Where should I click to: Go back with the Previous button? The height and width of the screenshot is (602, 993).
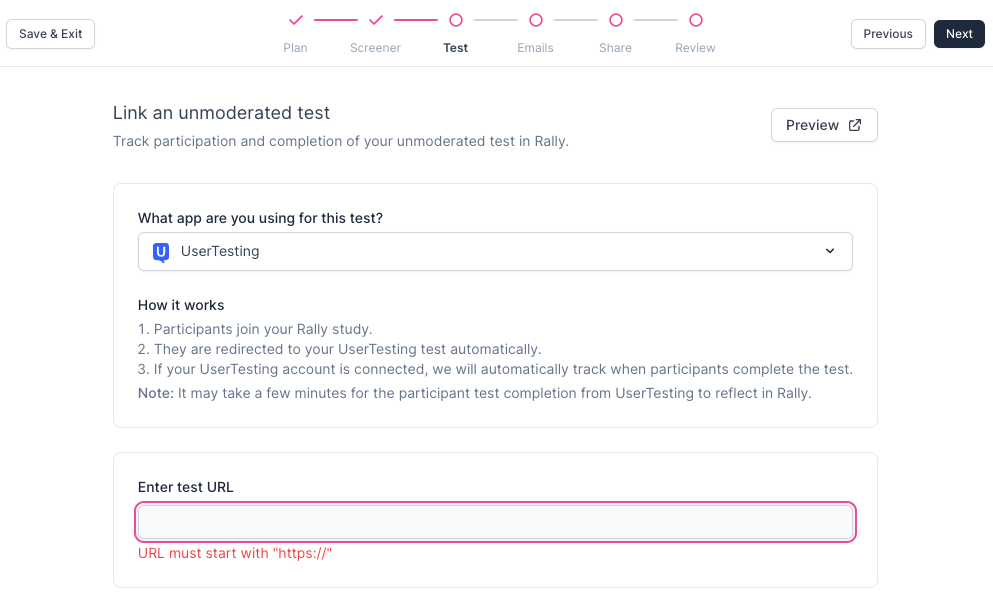click(x=888, y=34)
